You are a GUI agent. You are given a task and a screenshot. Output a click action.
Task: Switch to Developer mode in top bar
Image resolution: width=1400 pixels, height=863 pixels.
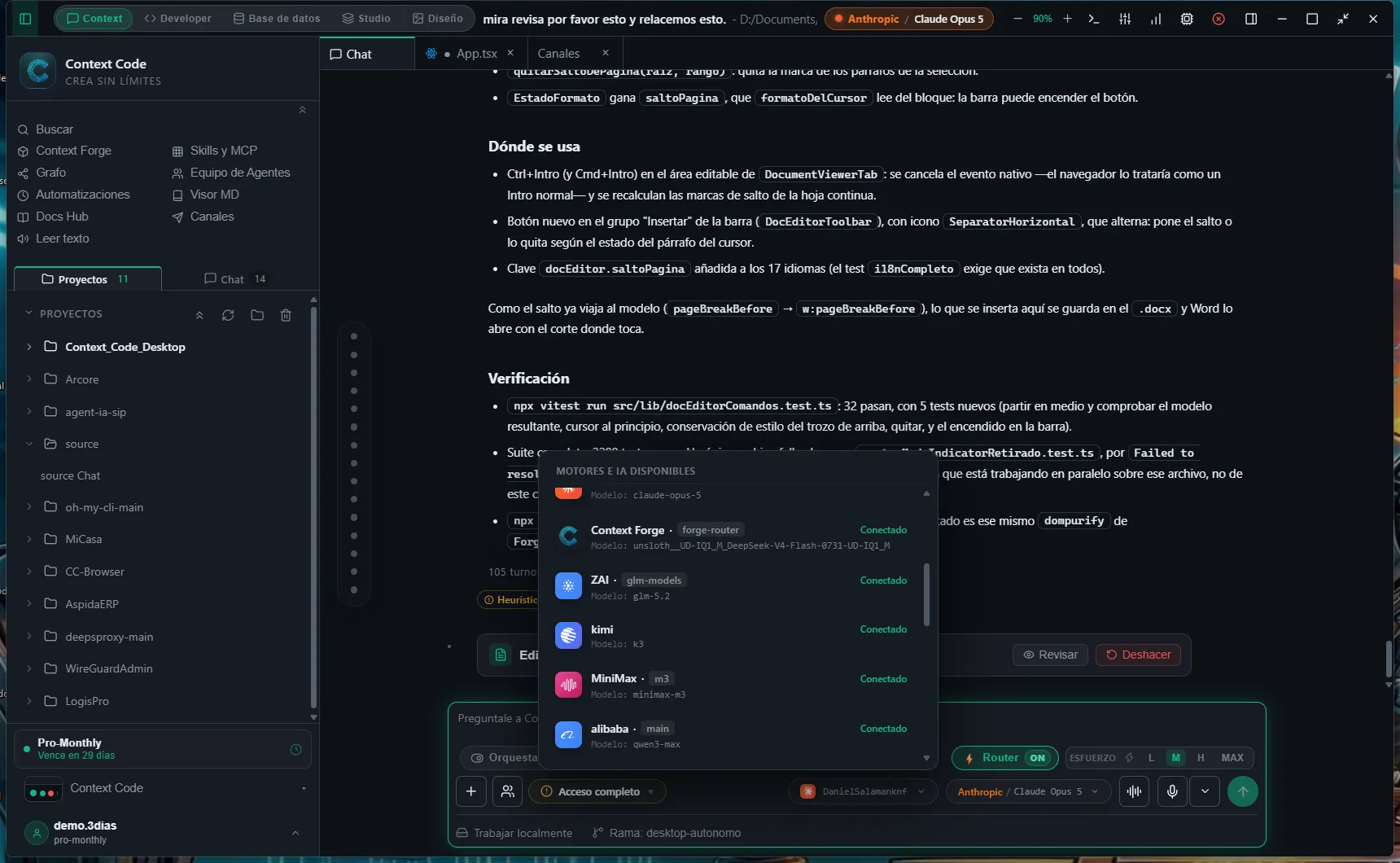click(177, 18)
